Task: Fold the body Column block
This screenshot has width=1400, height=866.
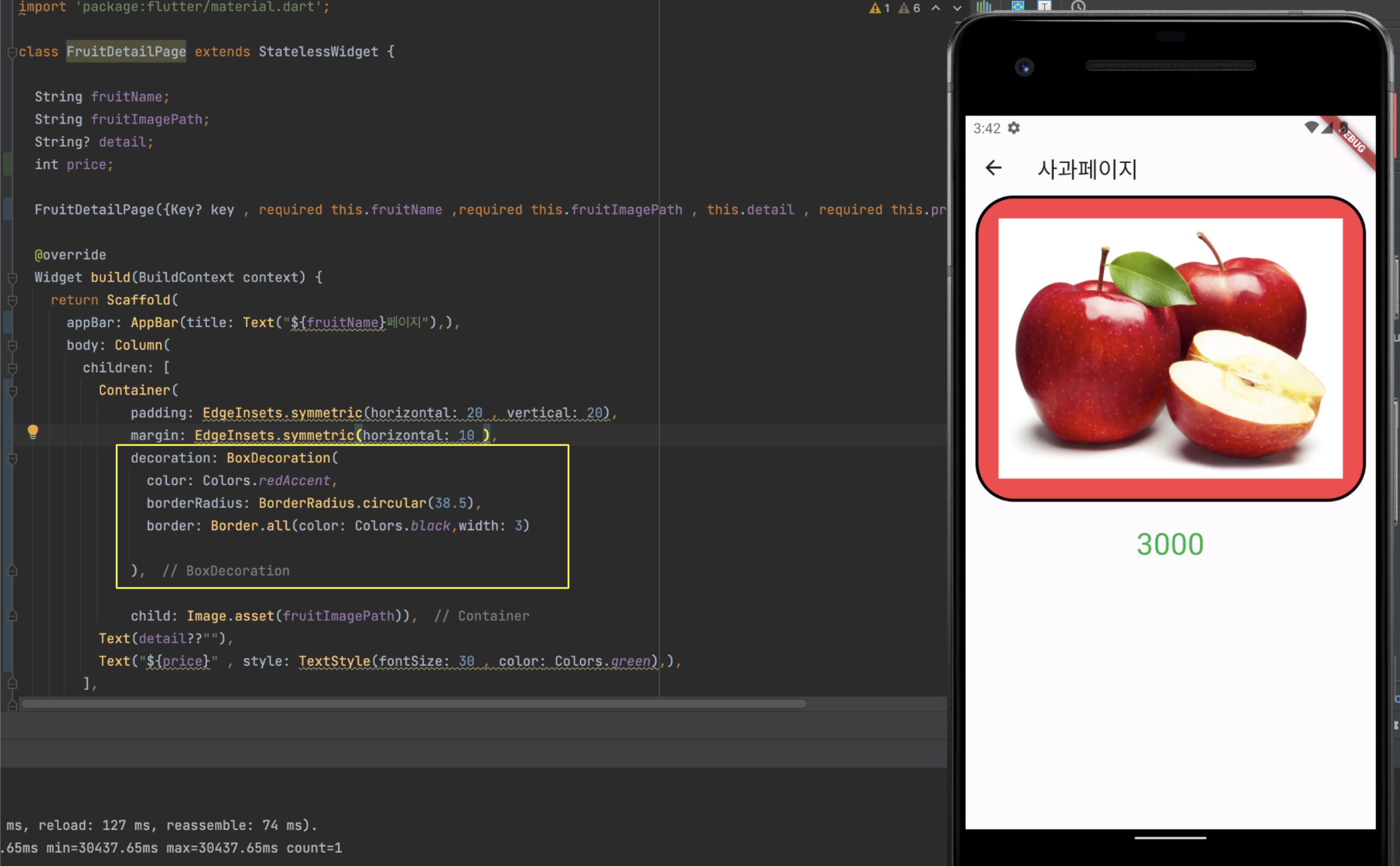Action: pos(12,345)
